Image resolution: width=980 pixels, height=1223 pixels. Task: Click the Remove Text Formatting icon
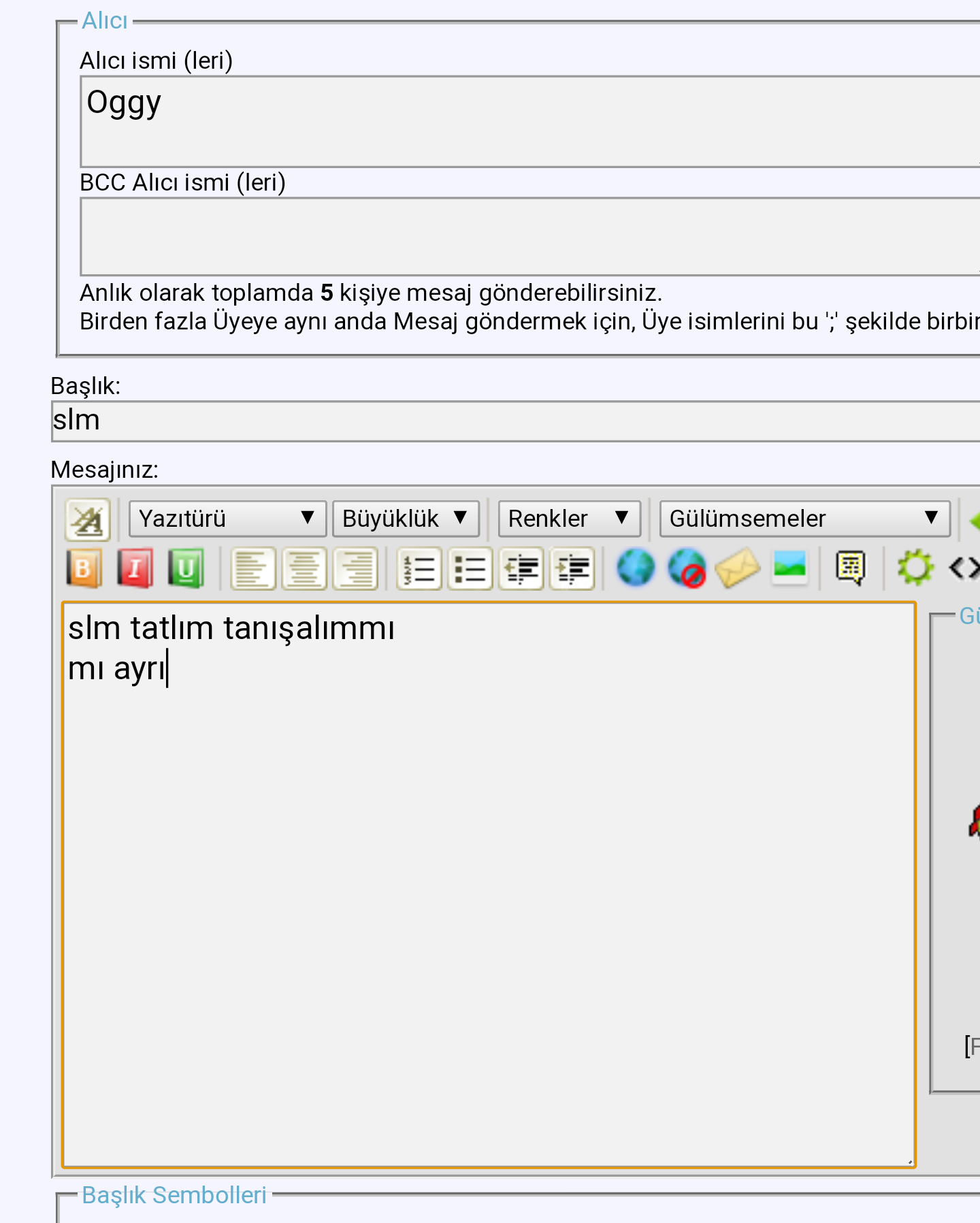pyautogui.click(x=88, y=520)
